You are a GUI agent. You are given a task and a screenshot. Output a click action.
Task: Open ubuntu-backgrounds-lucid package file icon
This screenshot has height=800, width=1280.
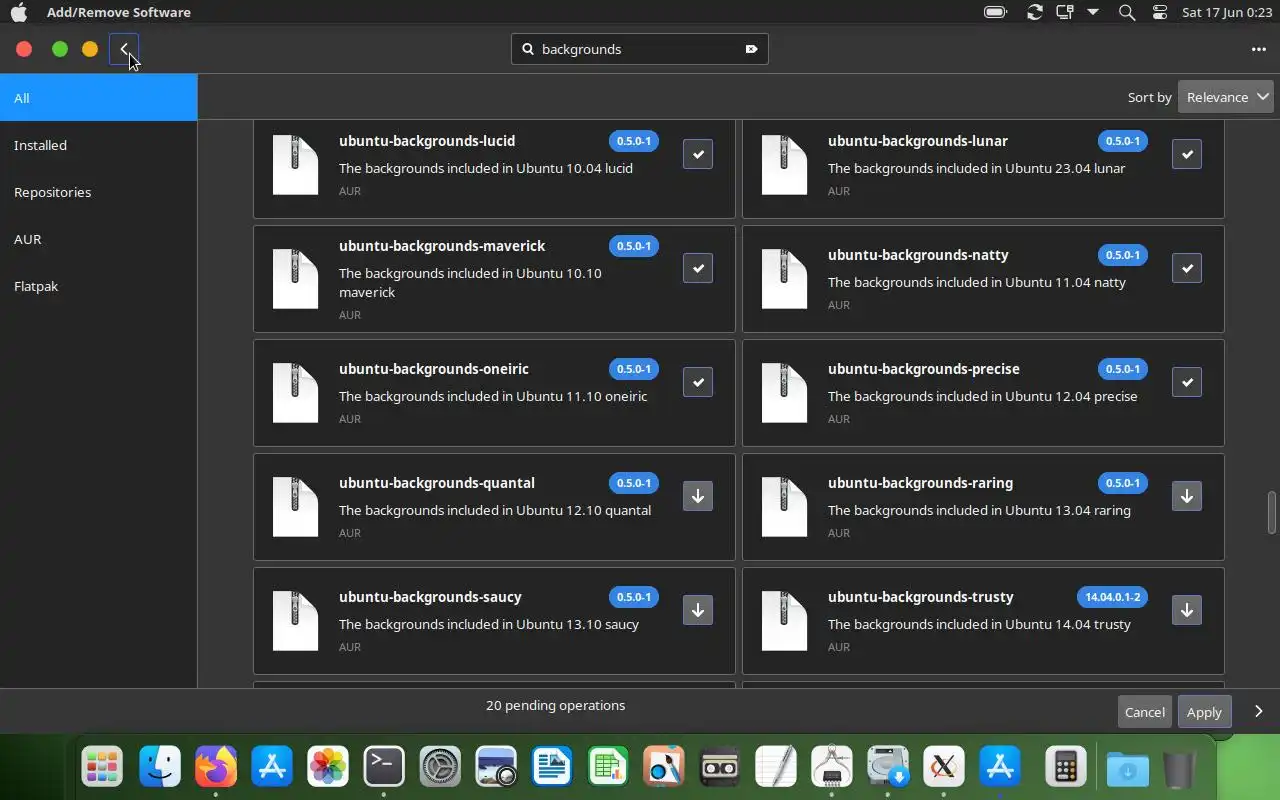click(x=295, y=165)
